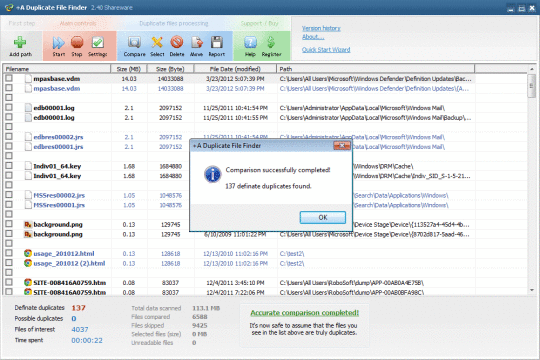Sort by Path column header

(x=376, y=69)
